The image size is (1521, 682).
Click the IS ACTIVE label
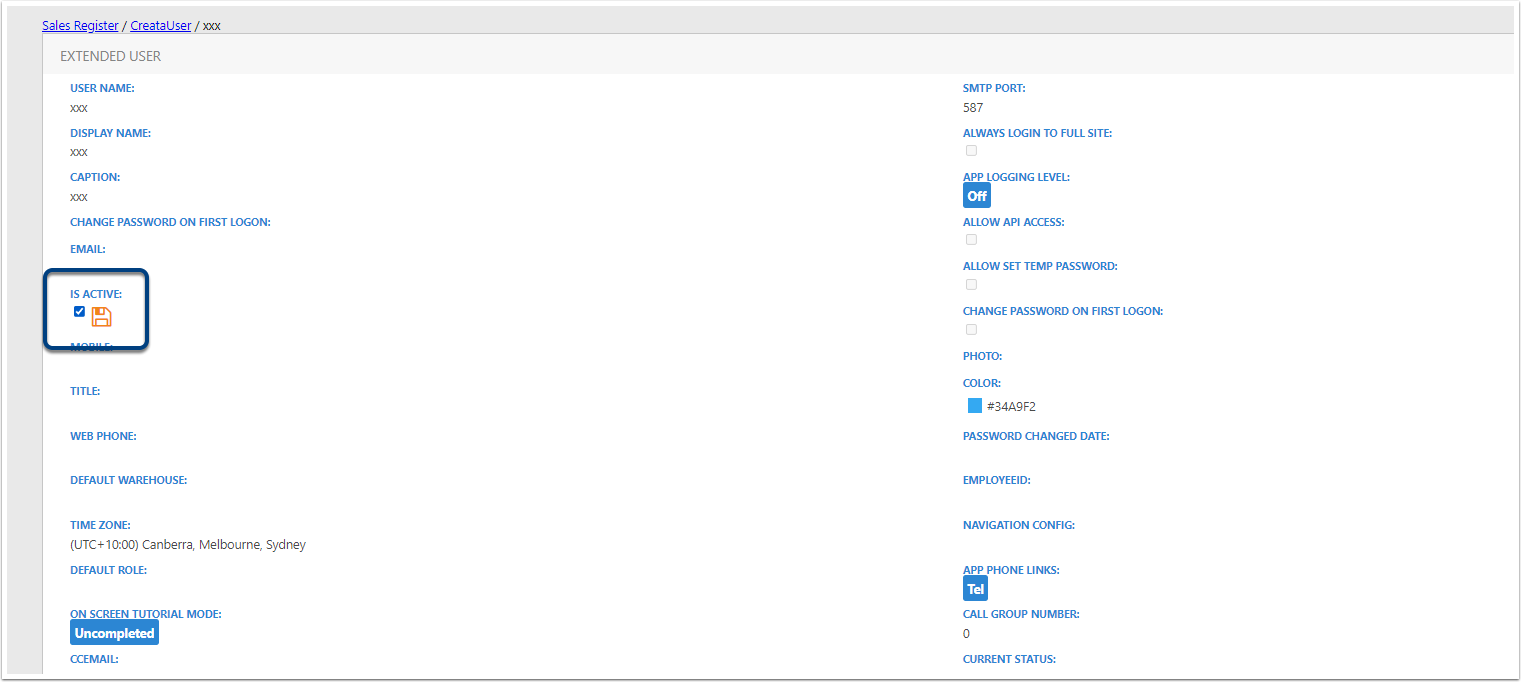(x=96, y=294)
